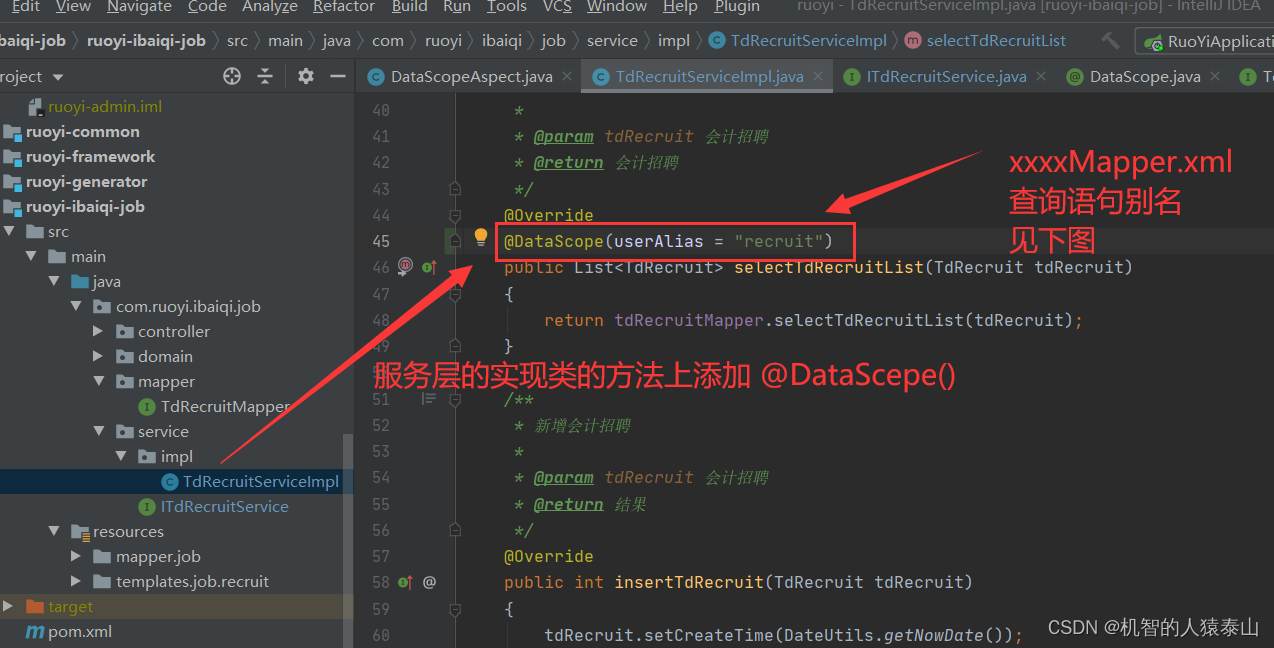Close the TdRecruitServiceImpl.java tab

click(817, 76)
